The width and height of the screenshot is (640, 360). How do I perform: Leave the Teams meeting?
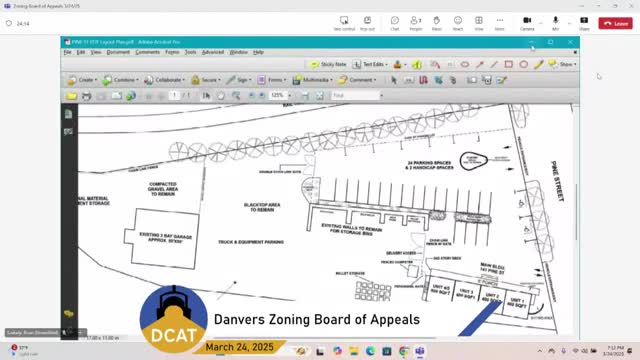click(x=616, y=24)
